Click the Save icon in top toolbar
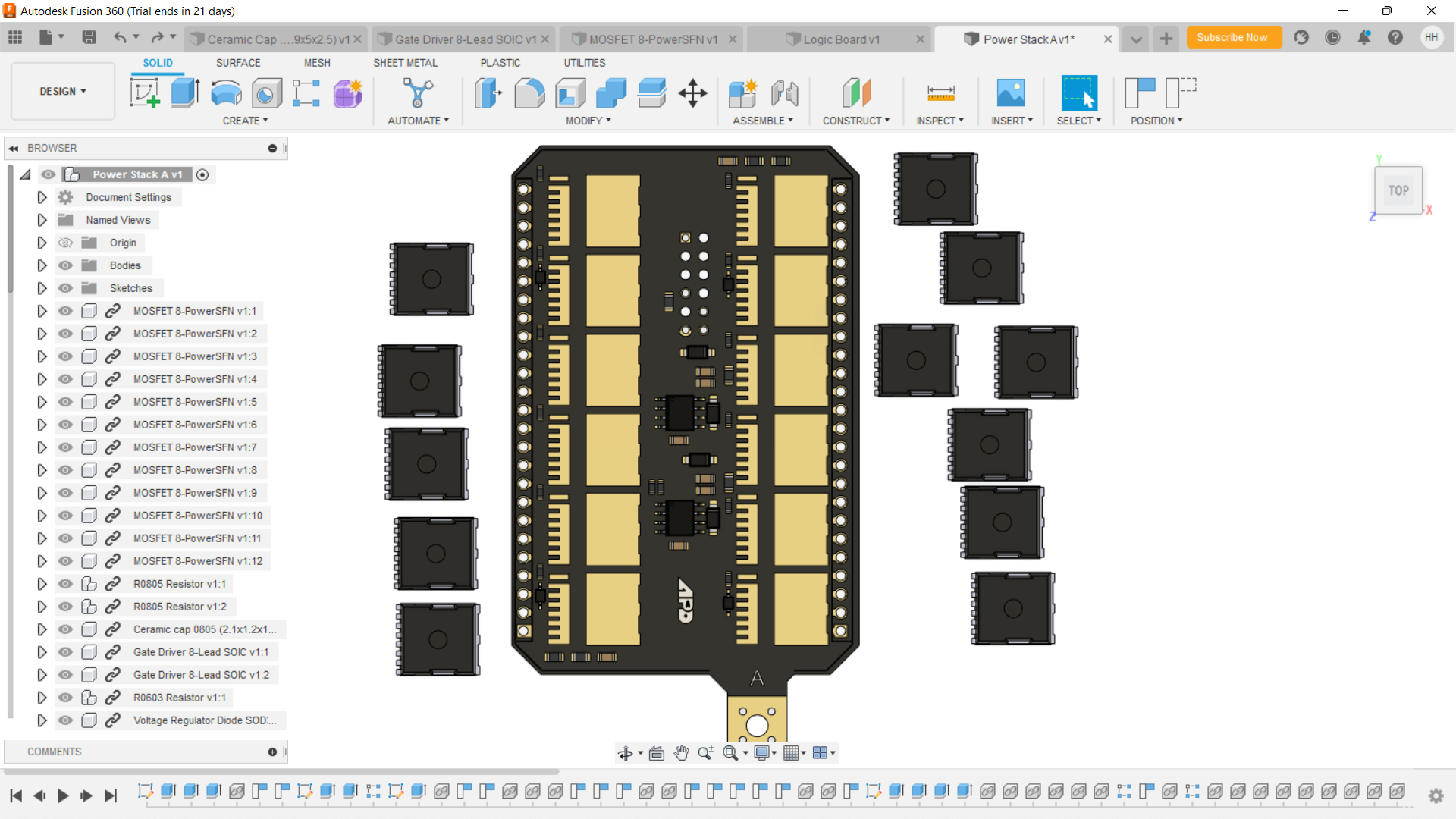The width and height of the screenshot is (1456, 819). [x=89, y=38]
